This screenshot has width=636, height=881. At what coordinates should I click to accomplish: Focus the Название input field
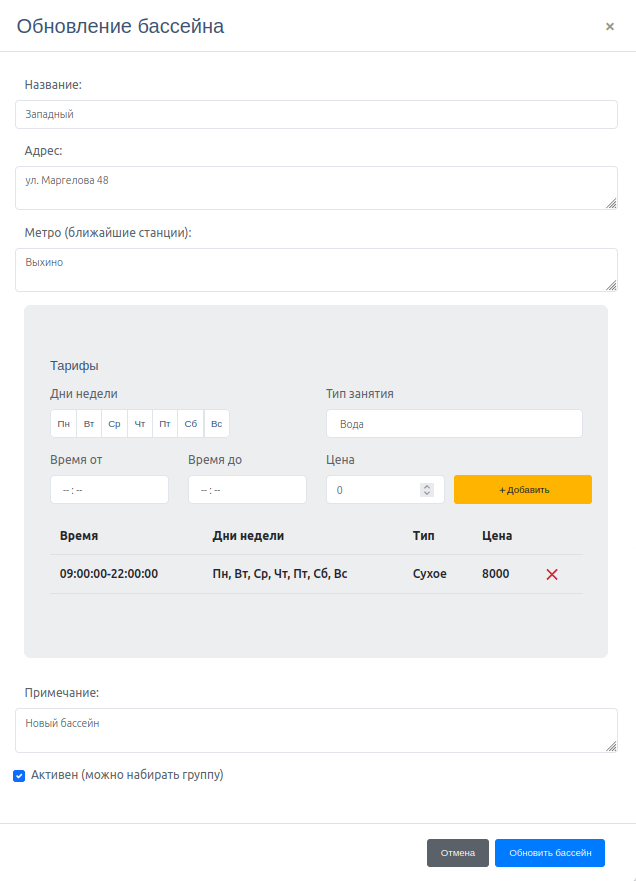click(316, 115)
